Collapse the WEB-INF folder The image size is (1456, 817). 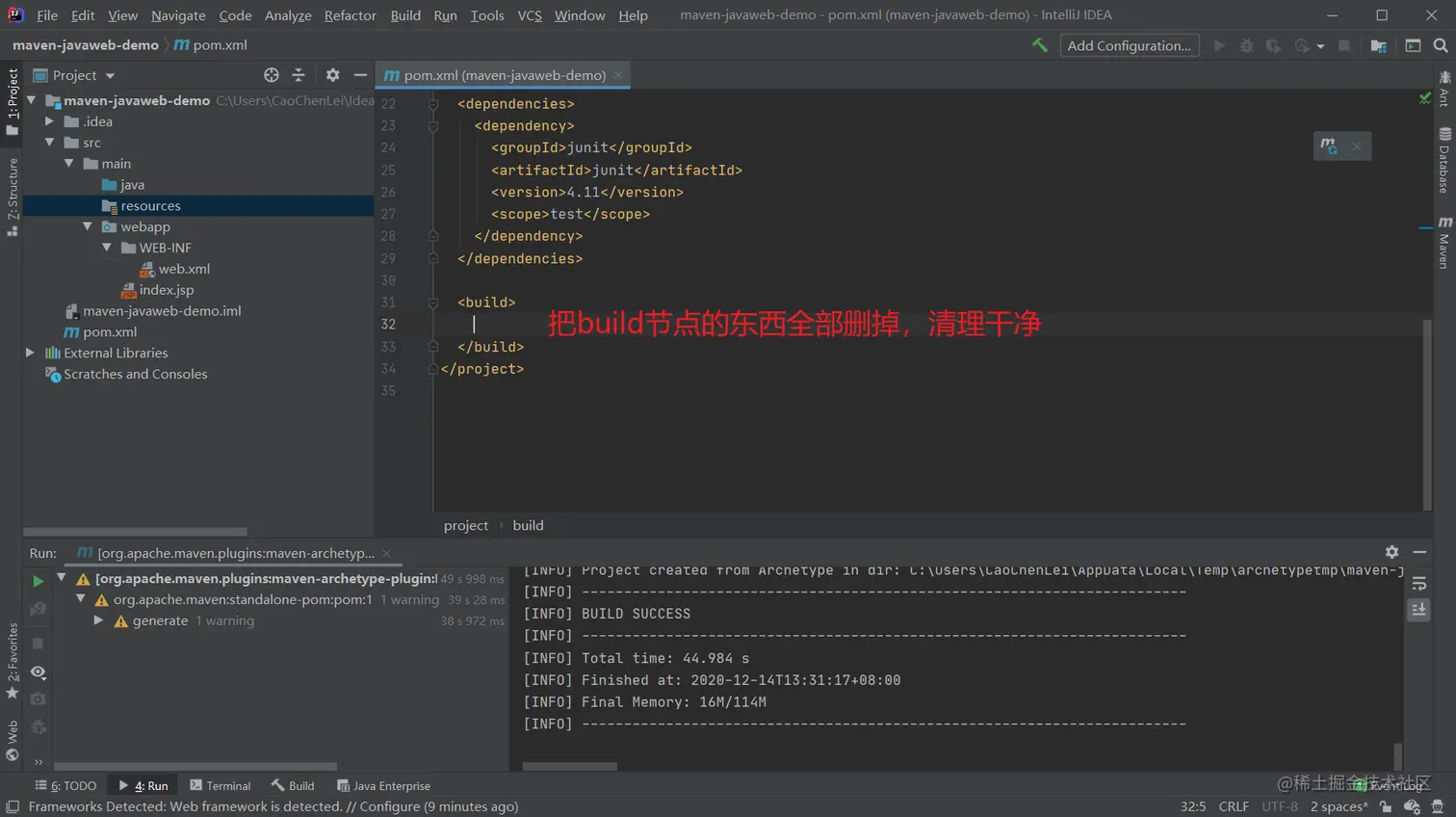coord(107,248)
